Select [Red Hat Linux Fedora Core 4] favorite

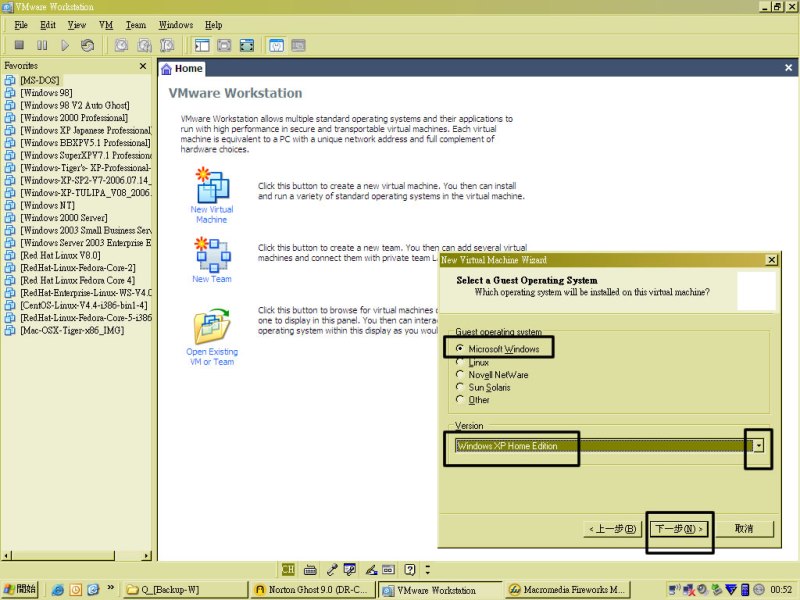78,280
